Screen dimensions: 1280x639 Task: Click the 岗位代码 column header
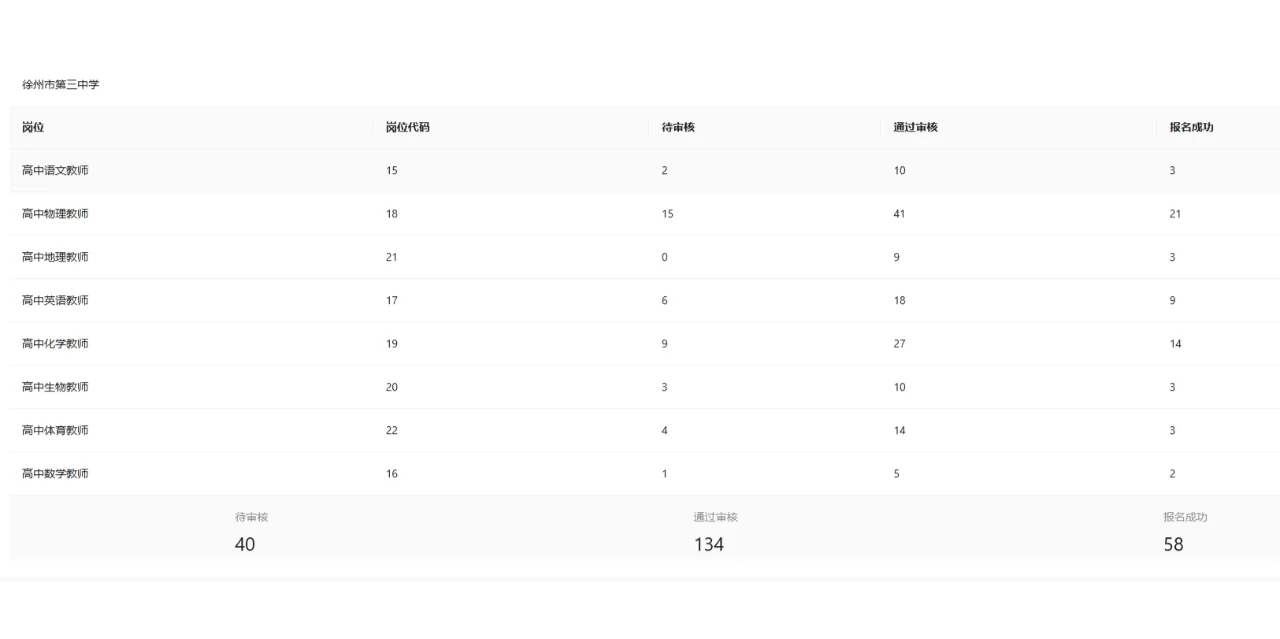point(408,128)
